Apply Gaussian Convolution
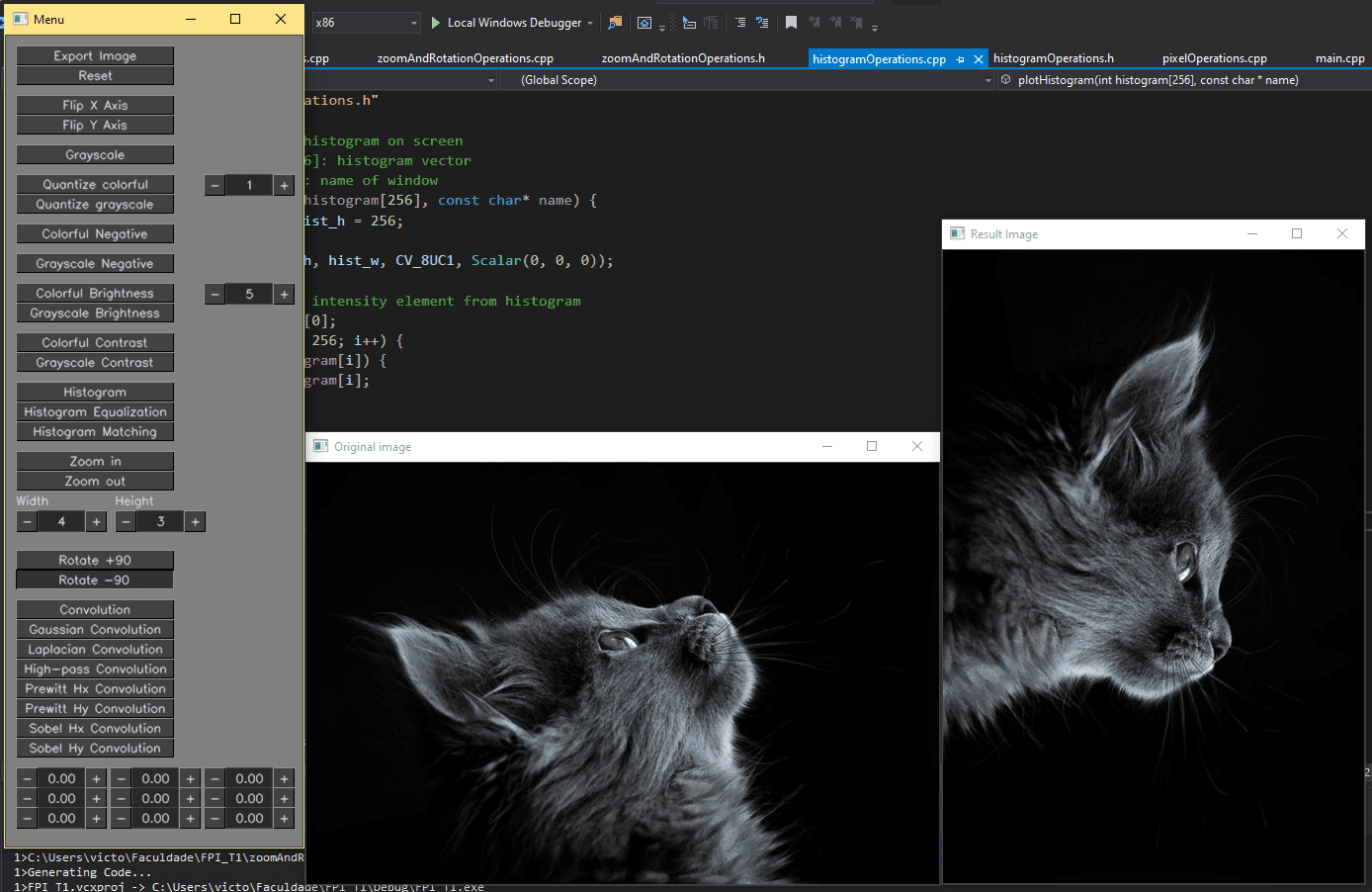This screenshot has width=1372, height=892. (x=95, y=630)
